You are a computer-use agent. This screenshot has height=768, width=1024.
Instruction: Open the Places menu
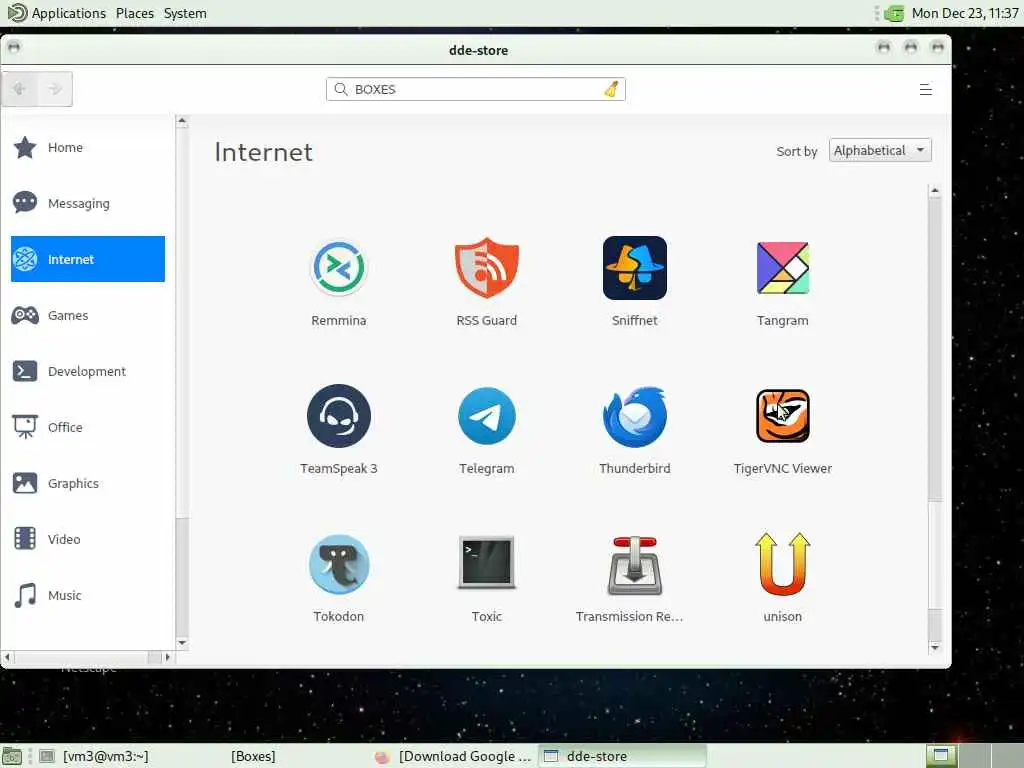tap(135, 13)
